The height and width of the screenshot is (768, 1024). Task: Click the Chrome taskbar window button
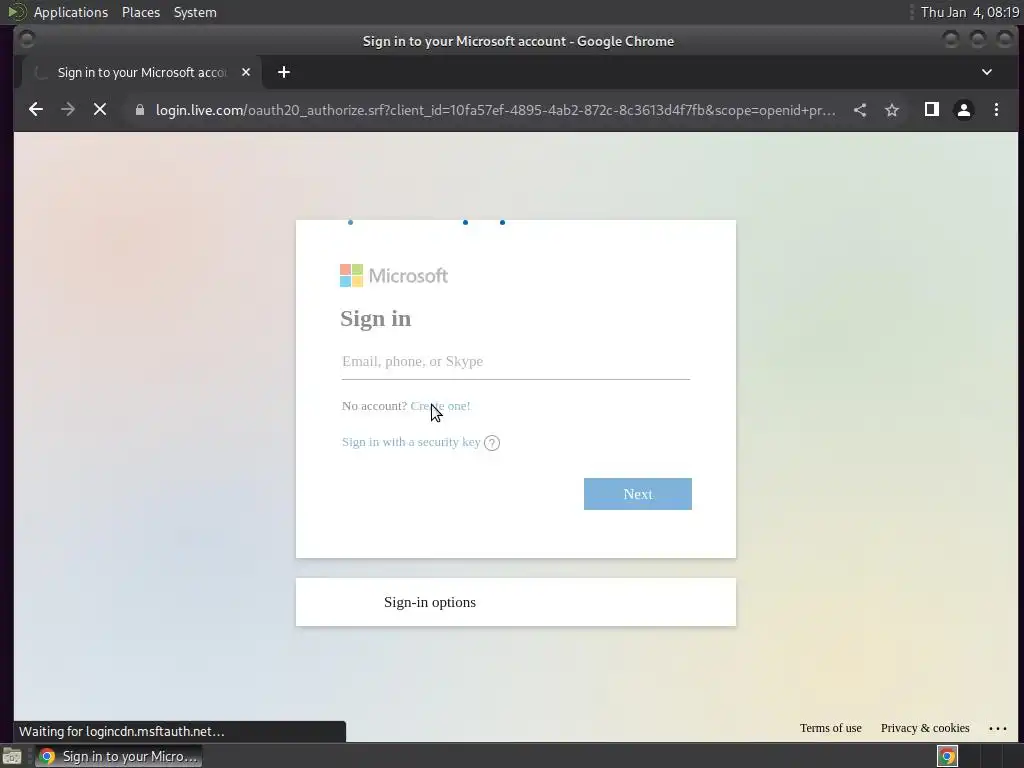tap(119, 756)
